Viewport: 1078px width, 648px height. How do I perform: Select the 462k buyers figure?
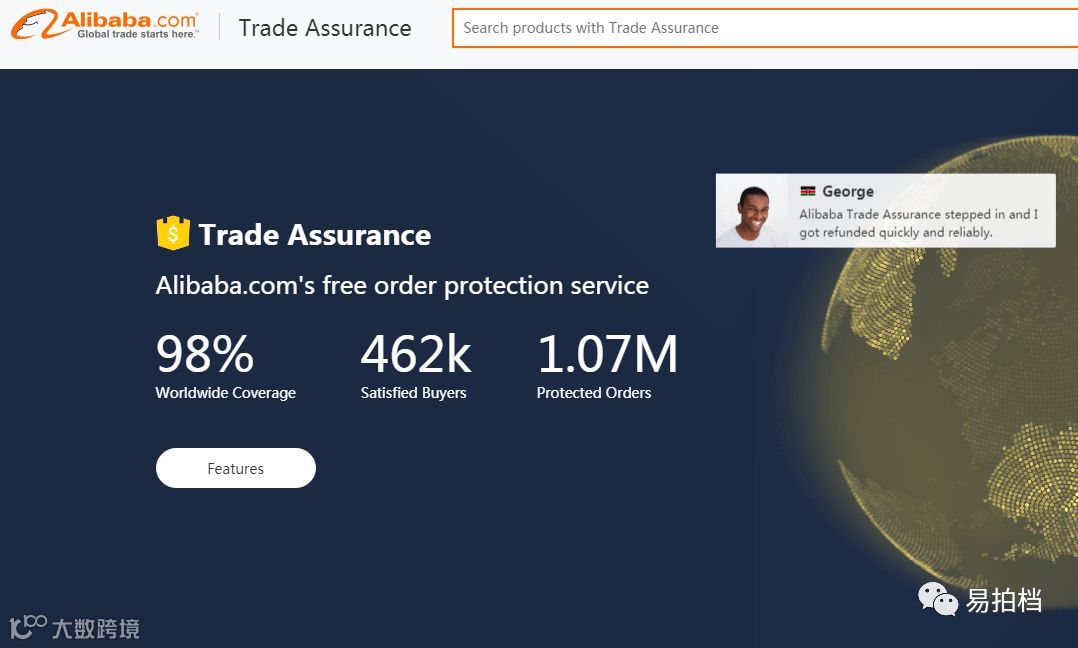pos(416,354)
